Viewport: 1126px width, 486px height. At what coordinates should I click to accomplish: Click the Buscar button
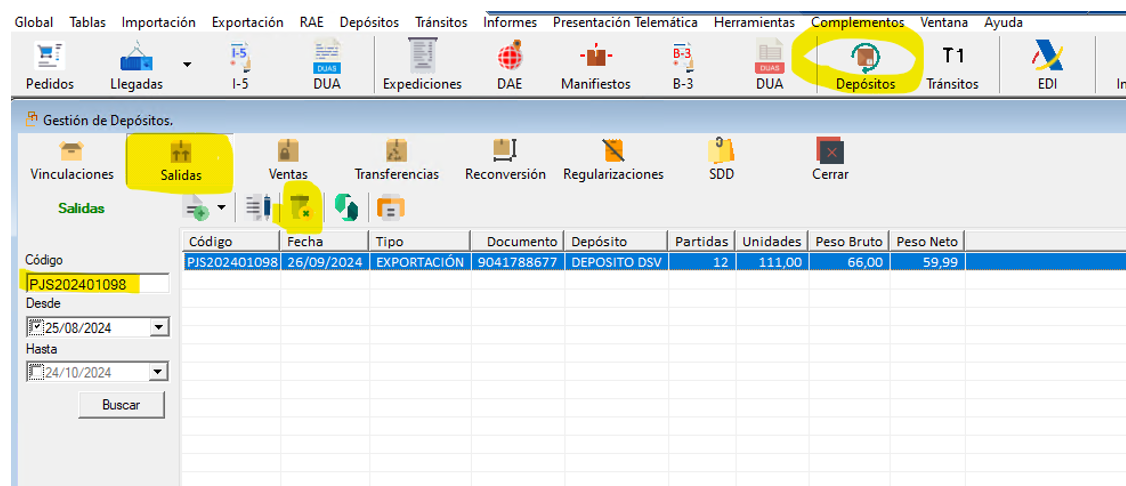121,405
